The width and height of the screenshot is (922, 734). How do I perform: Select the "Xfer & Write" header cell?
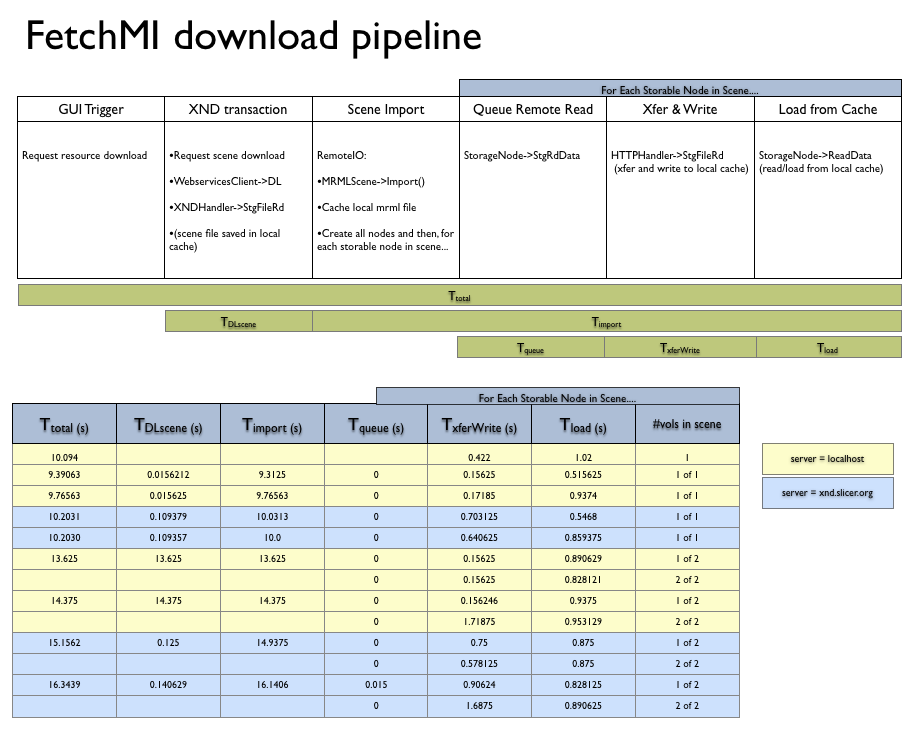(x=679, y=109)
